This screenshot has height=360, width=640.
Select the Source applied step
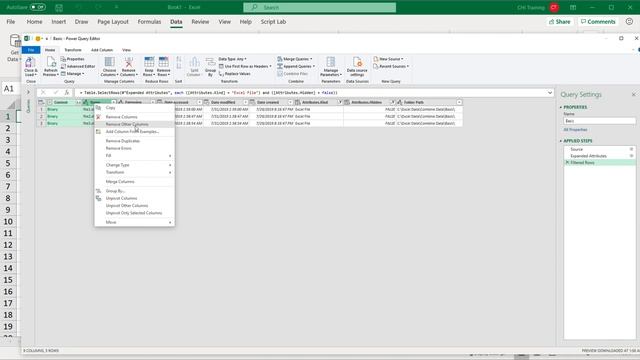click(x=599, y=149)
